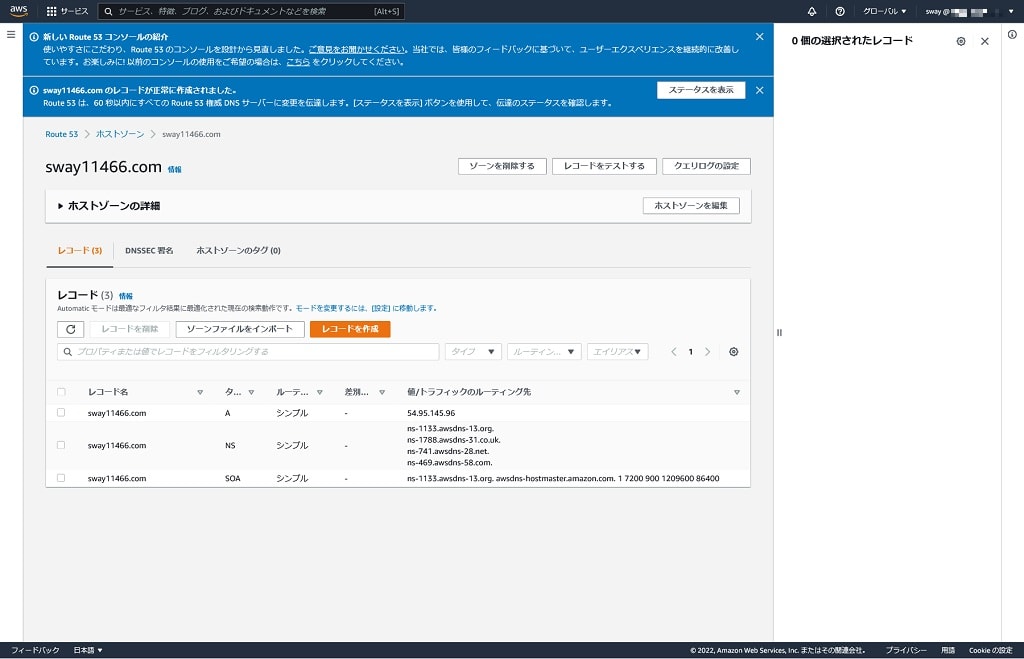Click the Edit hosted zone button
The height and width of the screenshot is (659, 1024).
click(x=691, y=206)
